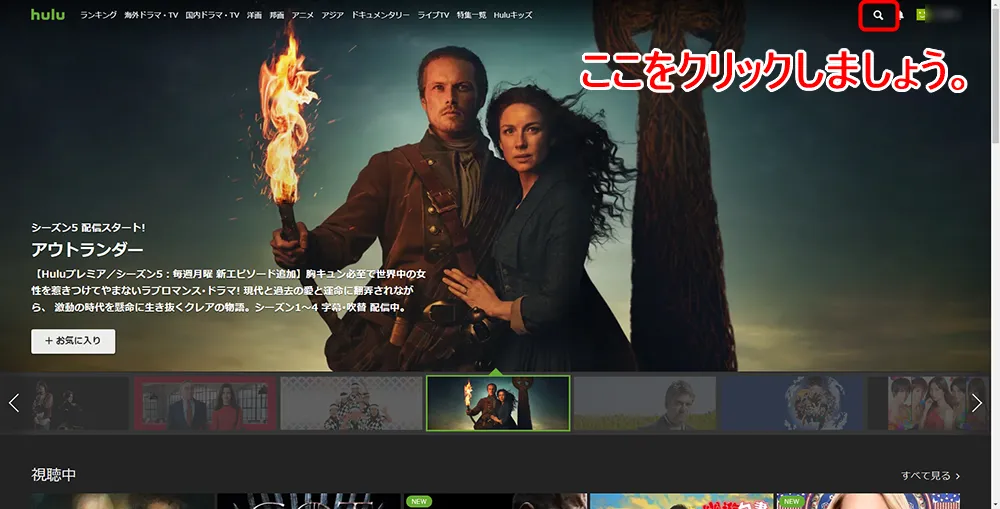Go to ライブTV
Image resolution: width=1000 pixels, height=509 pixels.
coord(433,15)
